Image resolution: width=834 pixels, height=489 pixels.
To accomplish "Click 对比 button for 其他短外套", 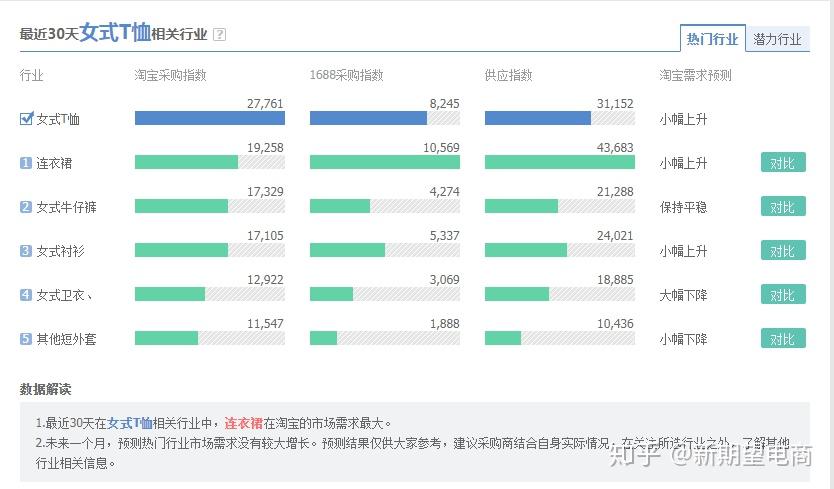I will 783,339.
